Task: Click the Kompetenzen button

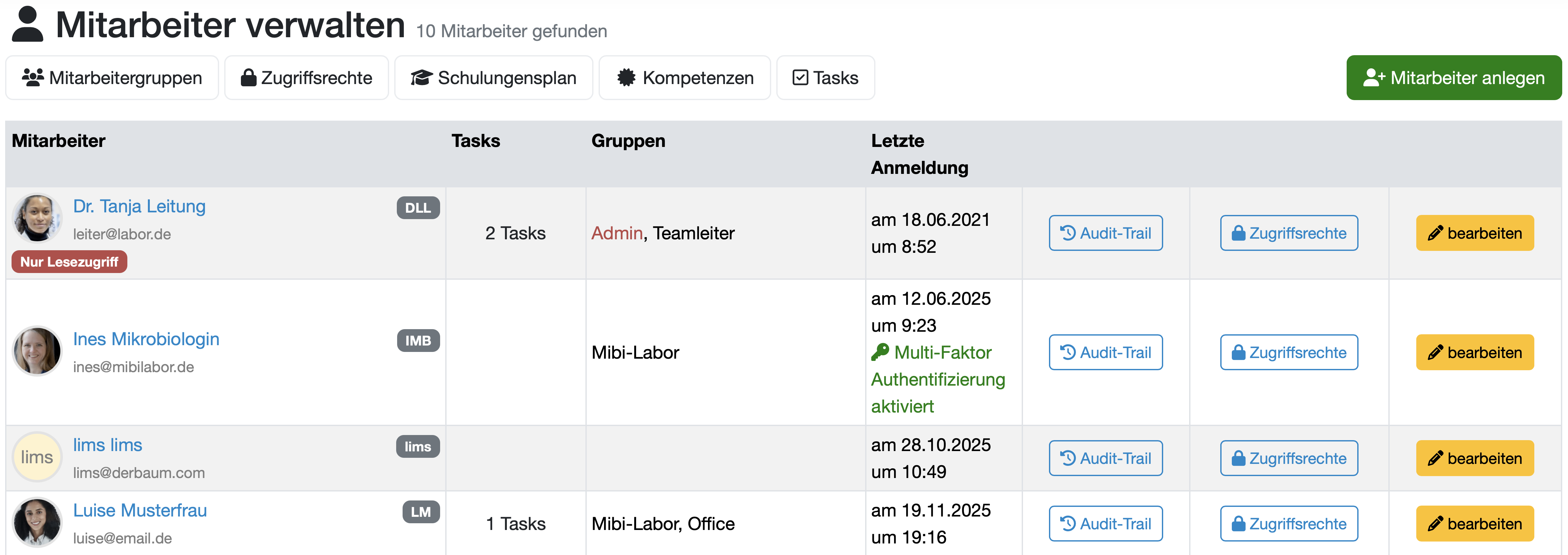Action: coord(684,78)
